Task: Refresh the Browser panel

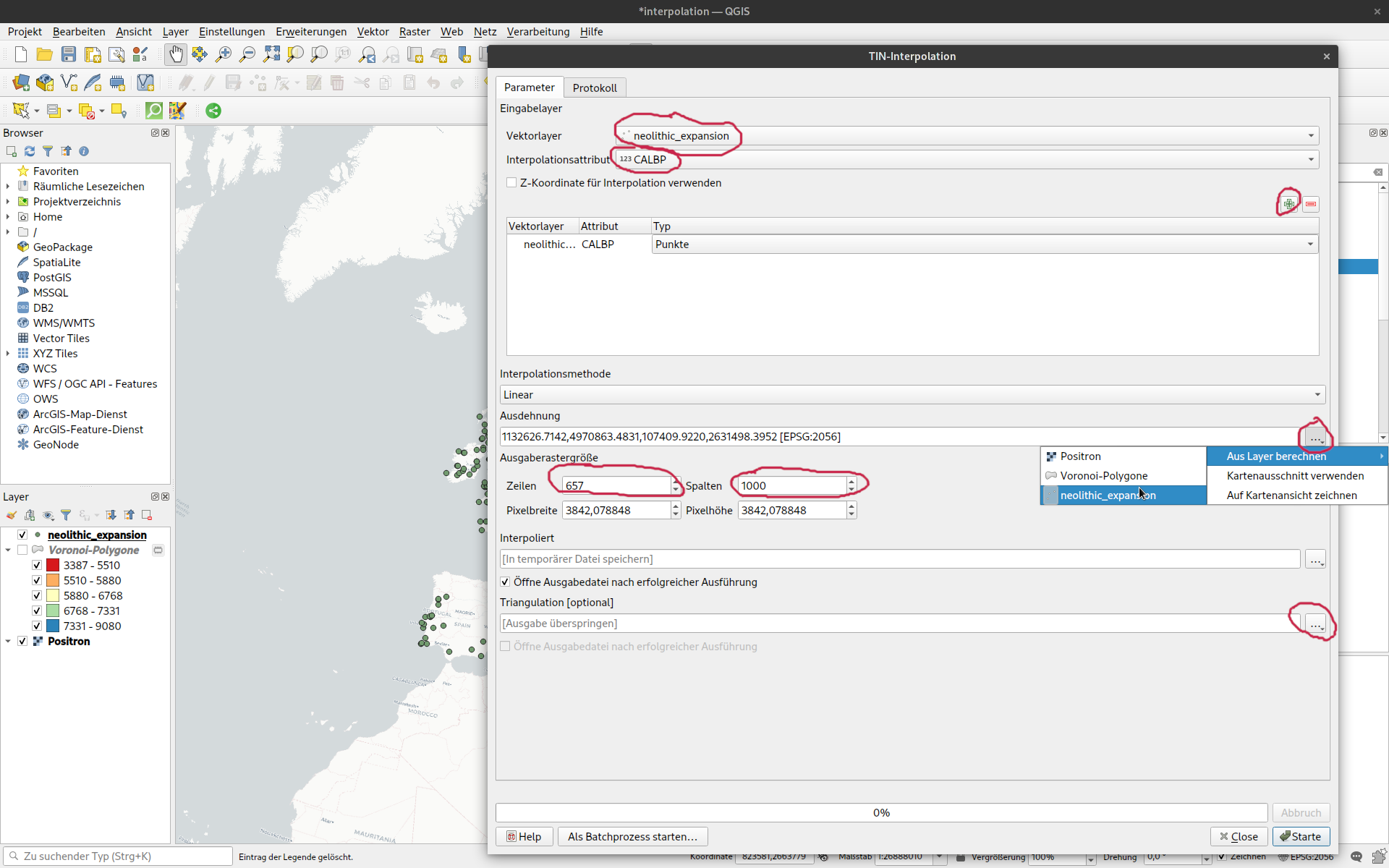Action: click(30, 151)
